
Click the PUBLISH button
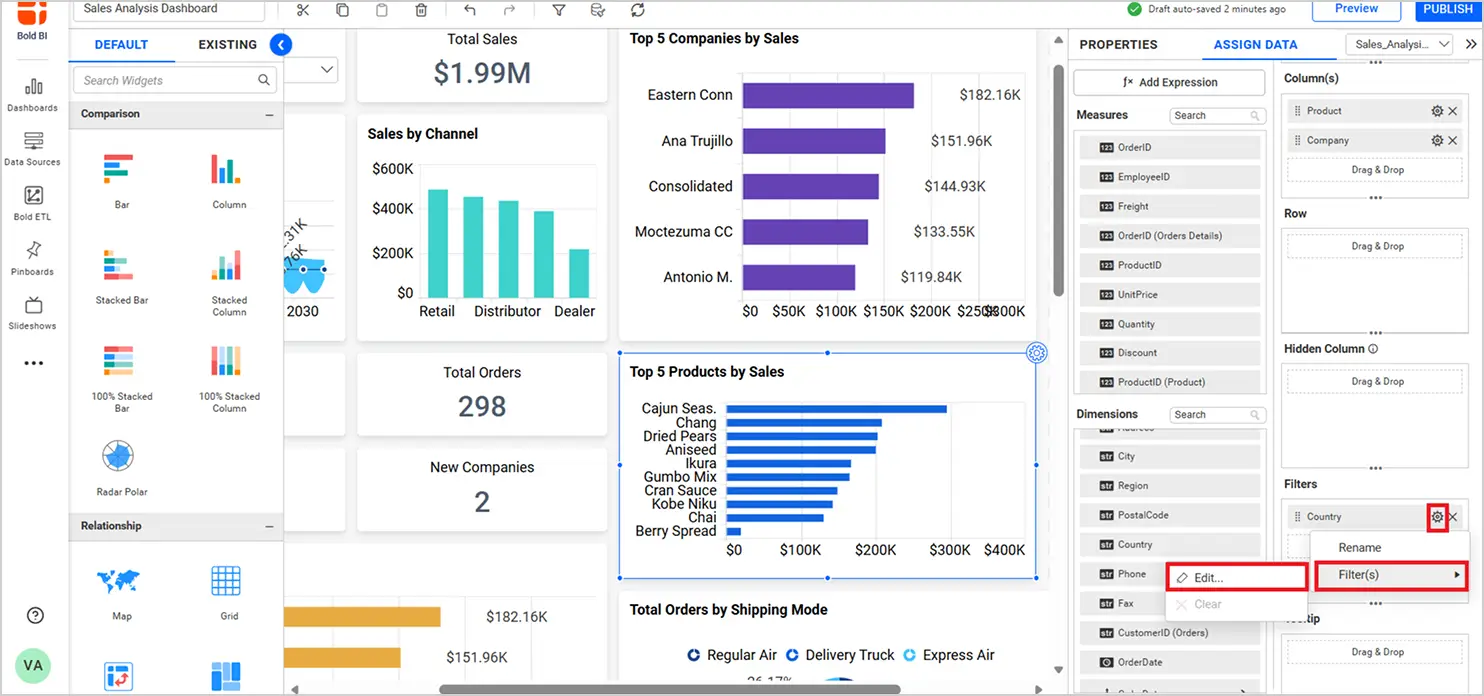[x=1447, y=9]
